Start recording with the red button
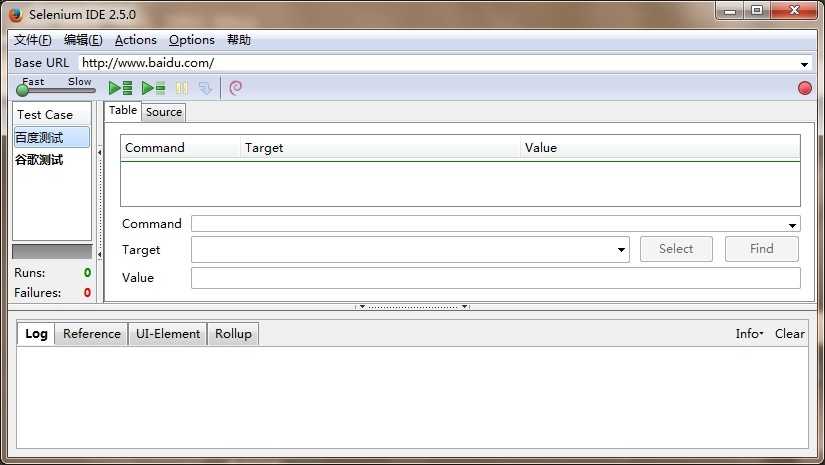825x465 pixels. pos(804,88)
